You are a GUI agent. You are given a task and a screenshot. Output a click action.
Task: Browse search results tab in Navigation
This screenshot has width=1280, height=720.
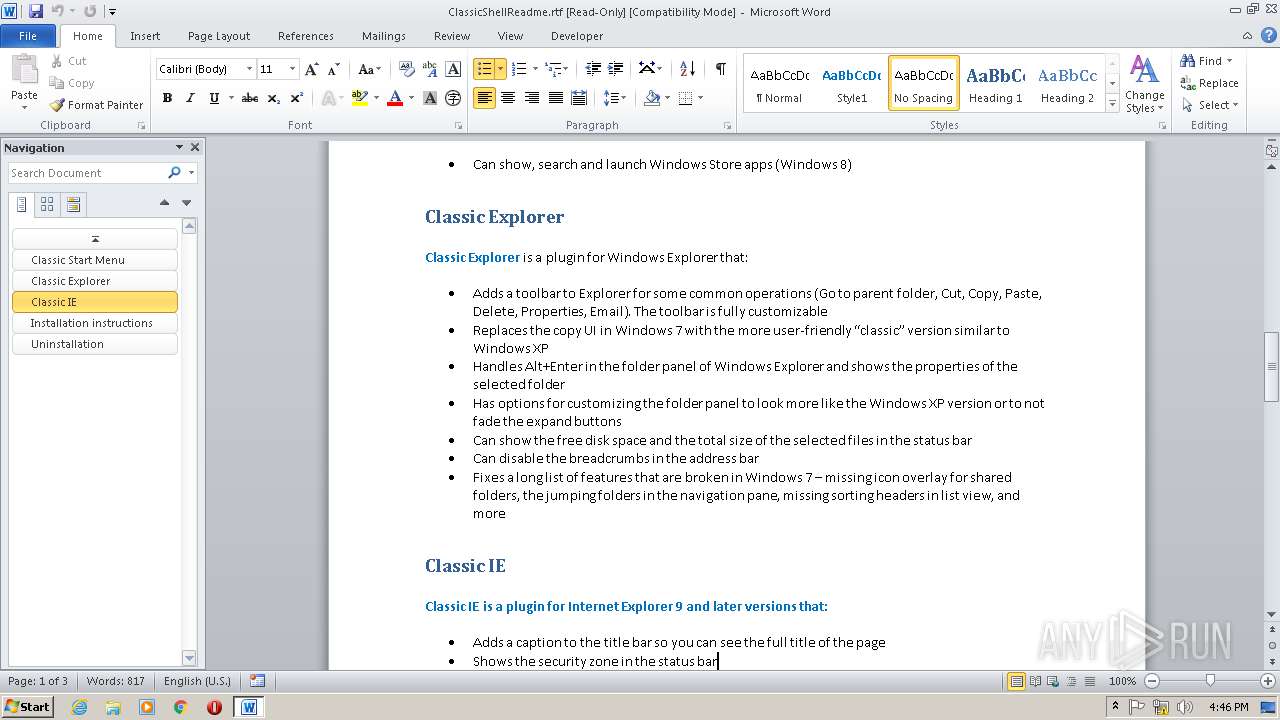click(x=73, y=204)
